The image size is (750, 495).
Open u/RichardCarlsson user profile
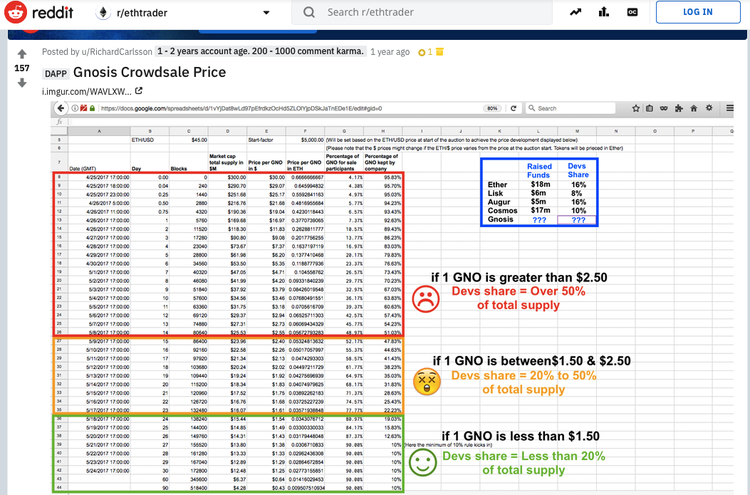[115, 52]
